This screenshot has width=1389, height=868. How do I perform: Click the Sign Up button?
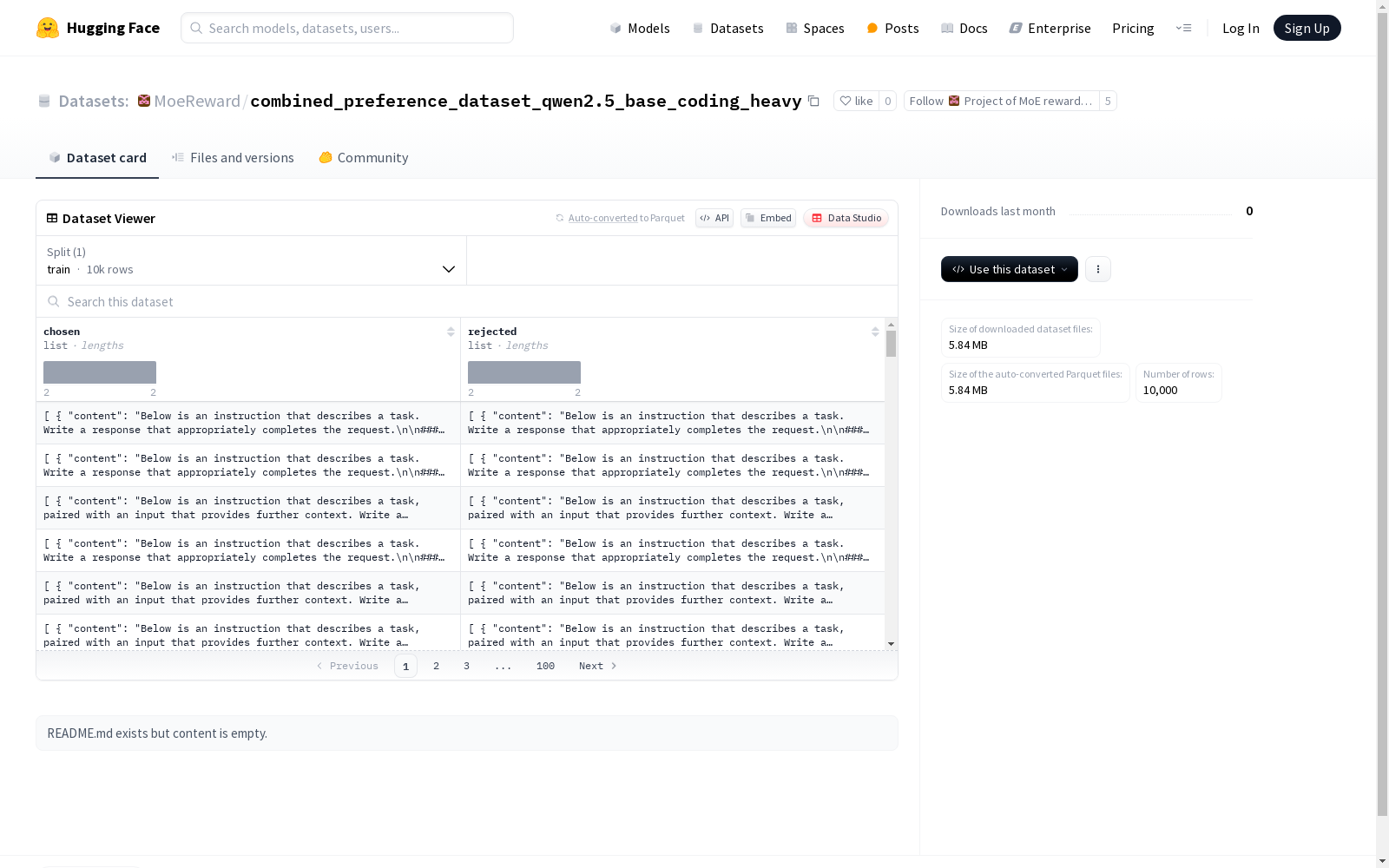click(1307, 28)
